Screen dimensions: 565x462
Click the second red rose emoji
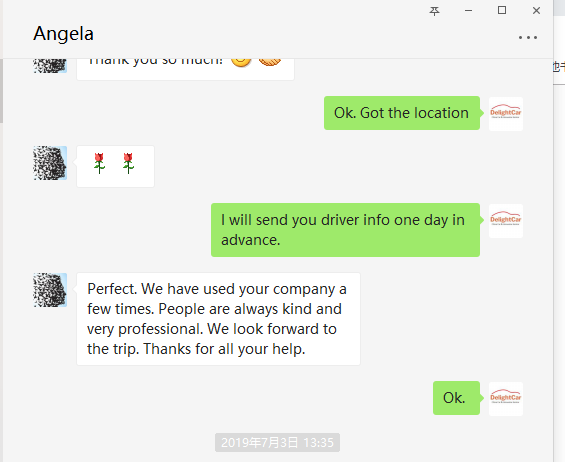128,163
